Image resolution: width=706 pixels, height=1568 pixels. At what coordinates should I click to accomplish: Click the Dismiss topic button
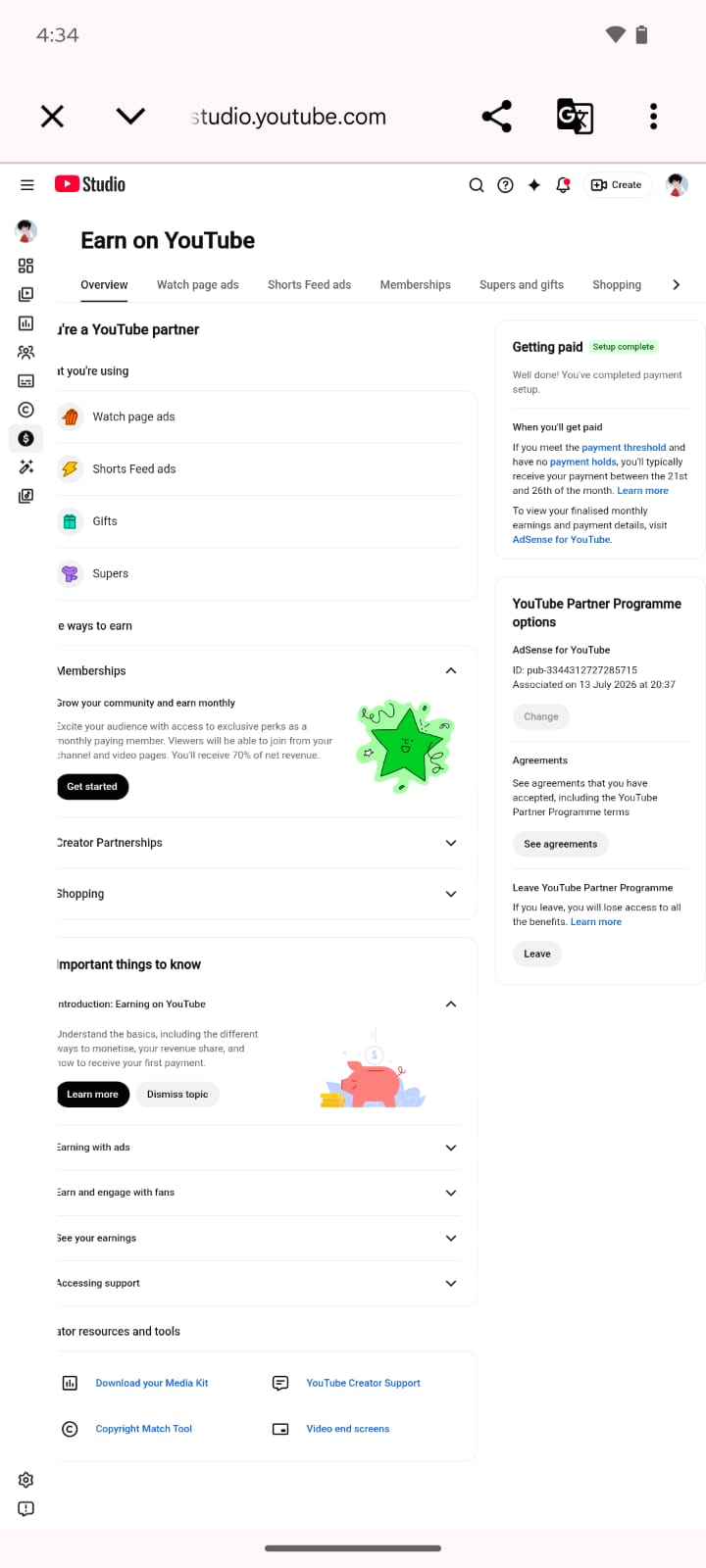click(177, 1095)
